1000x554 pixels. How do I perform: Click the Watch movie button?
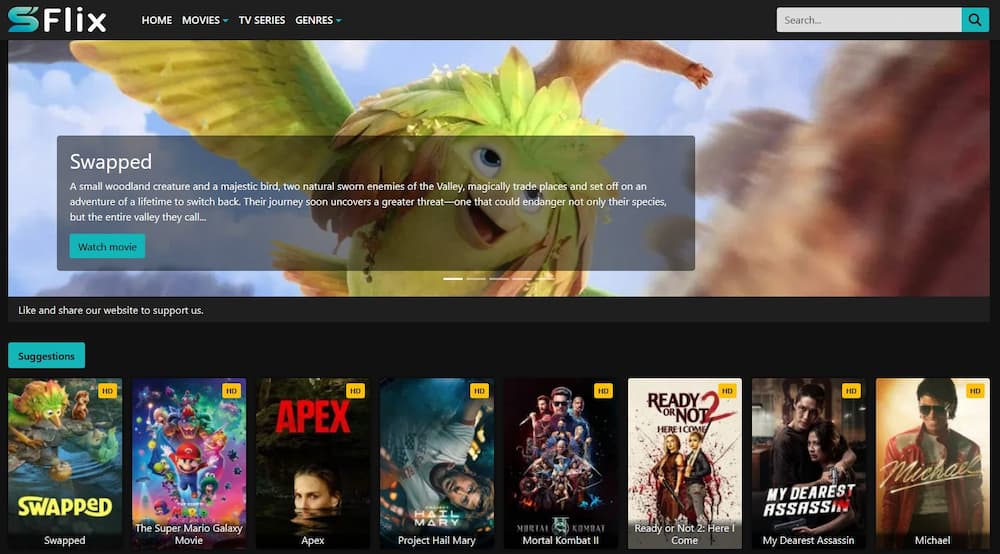pyautogui.click(x=107, y=247)
